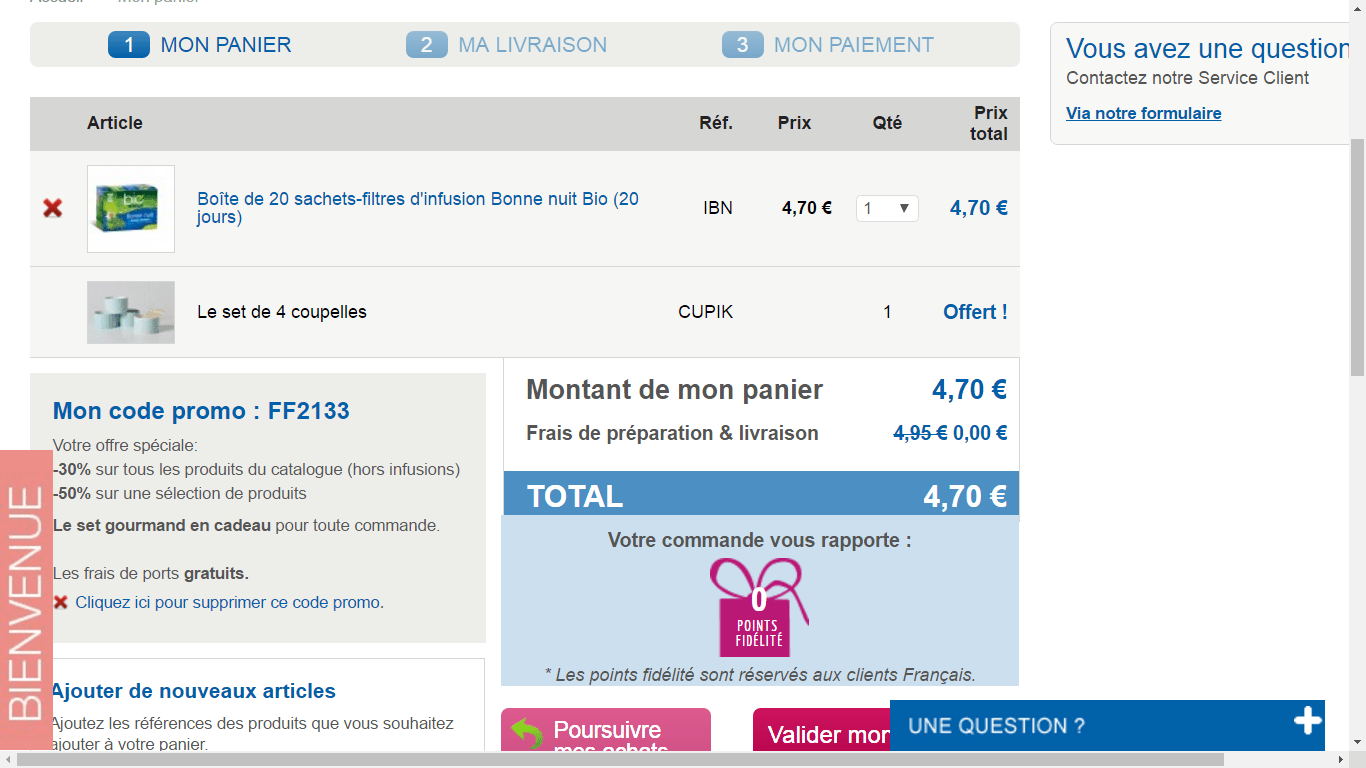Open the BIENVENUE side tab
This screenshot has width=1366, height=768.
pos(26,600)
